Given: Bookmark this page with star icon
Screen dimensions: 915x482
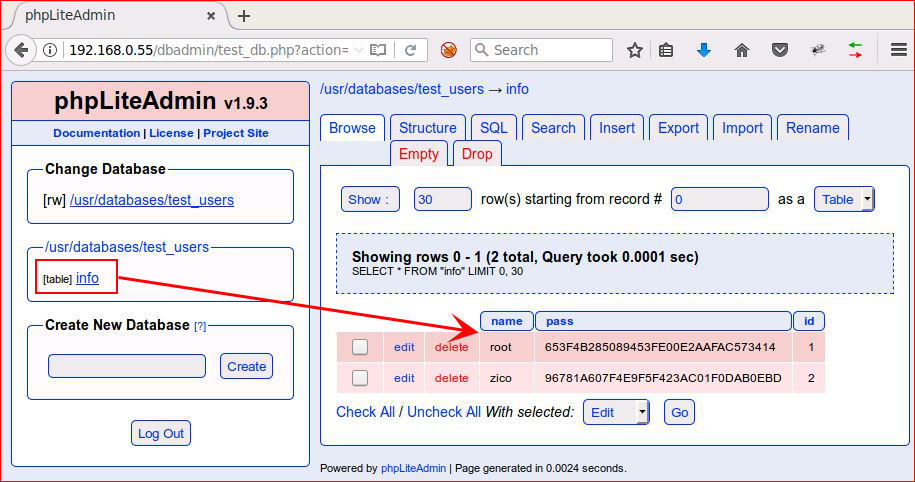Looking at the screenshot, I should (x=634, y=50).
